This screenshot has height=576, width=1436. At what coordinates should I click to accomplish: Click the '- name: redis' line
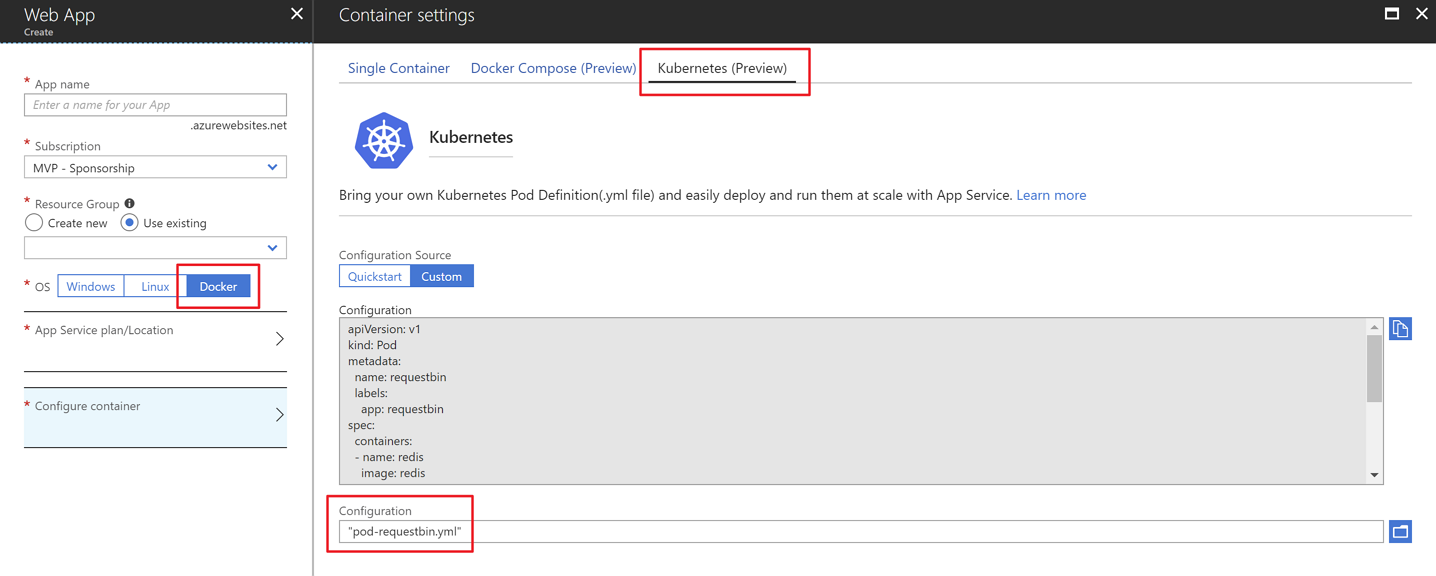click(x=389, y=457)
